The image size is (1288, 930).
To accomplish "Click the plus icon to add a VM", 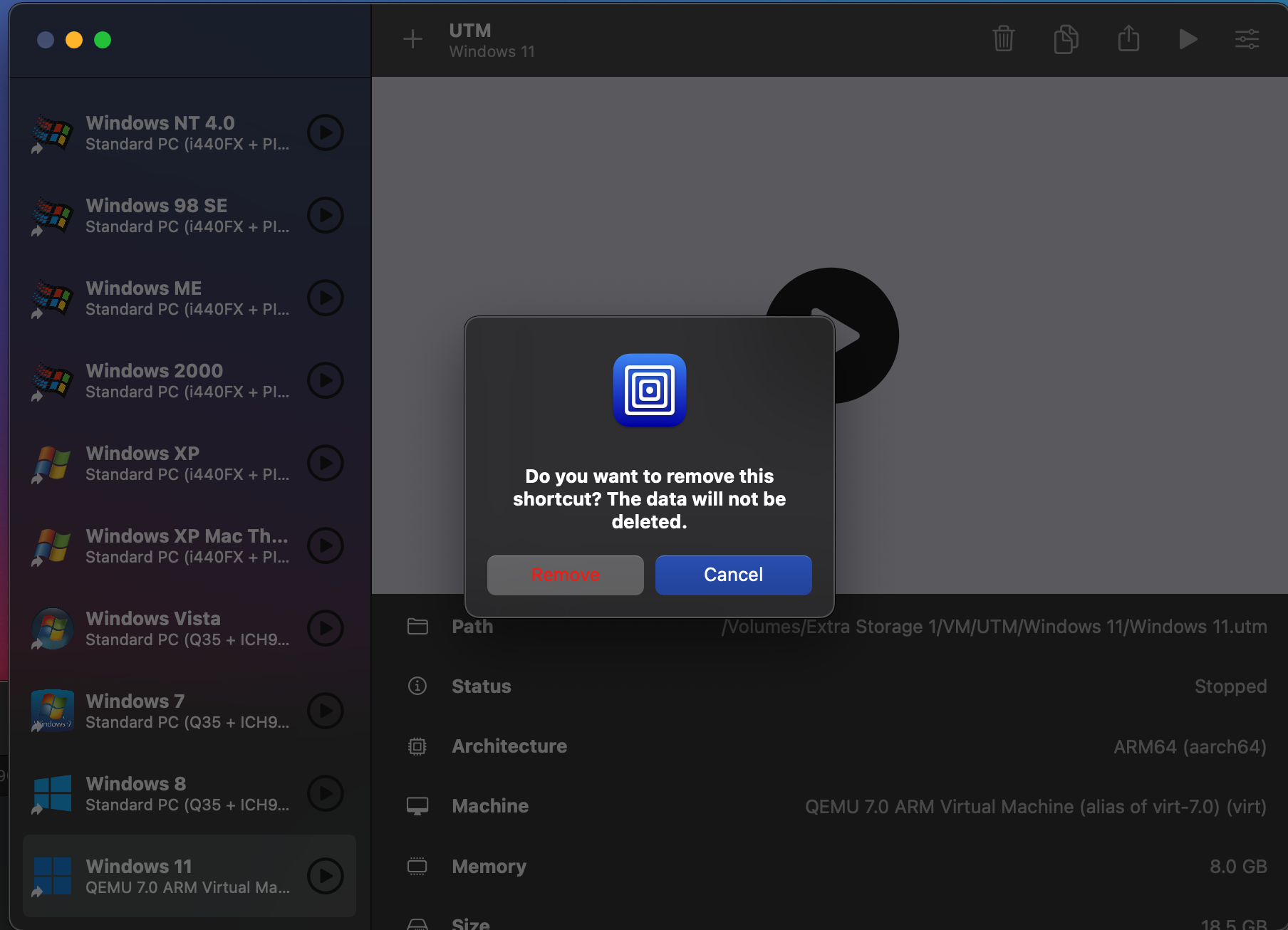I will (412, 38).
